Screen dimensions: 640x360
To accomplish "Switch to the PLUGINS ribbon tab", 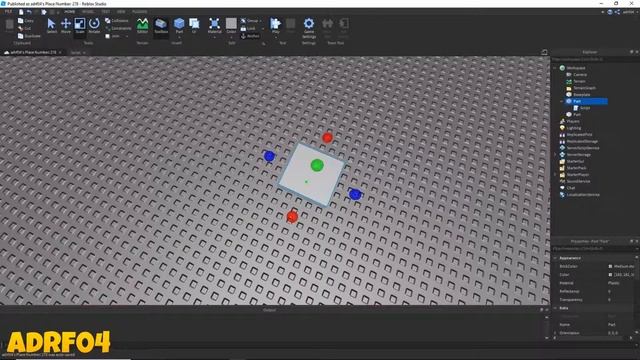I will [x=140, y=12].
